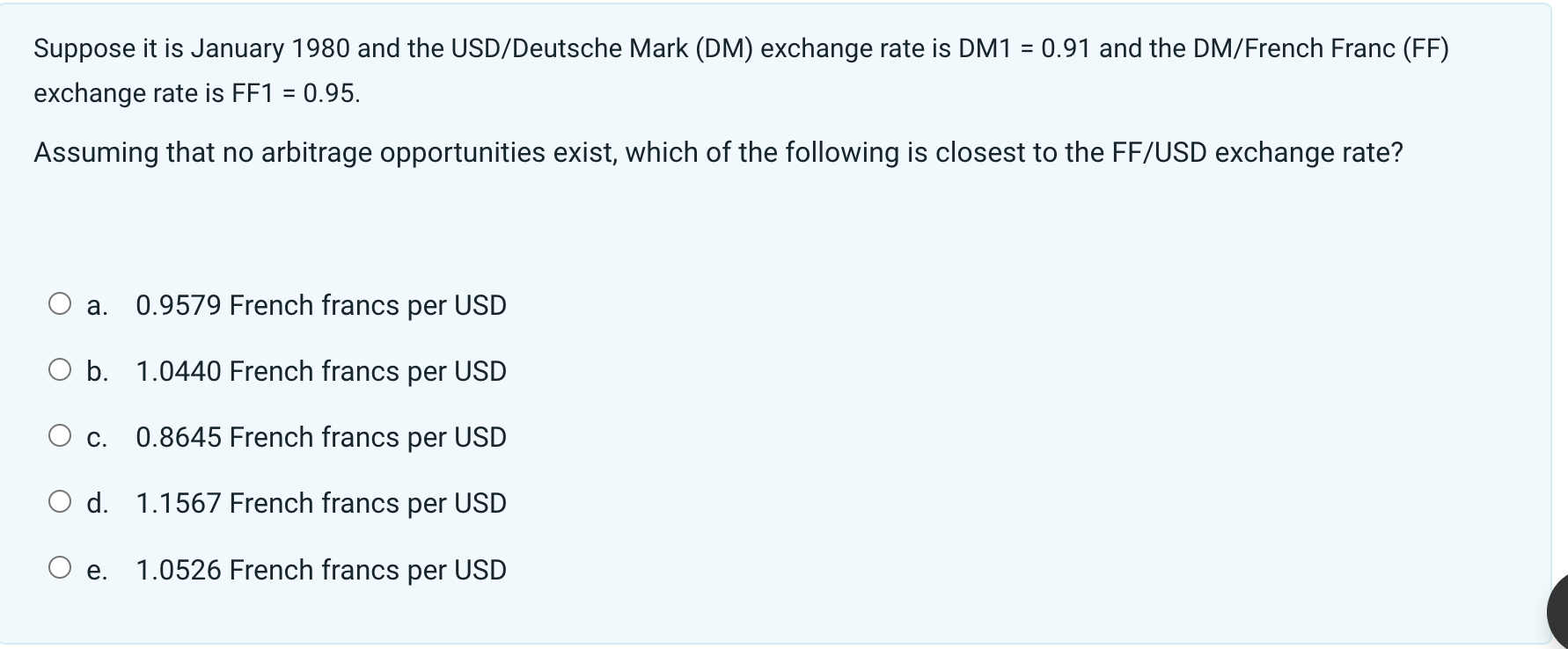
Task: Select radio button for option a
Action: click(60, 304)
